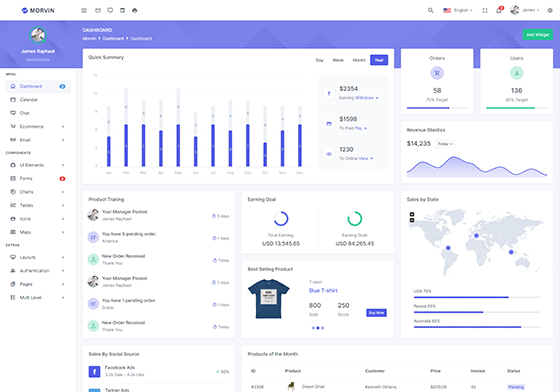This screenshot has width=560, height=392.
Task: Open the search magnifier icon
Action: (430, 10)
